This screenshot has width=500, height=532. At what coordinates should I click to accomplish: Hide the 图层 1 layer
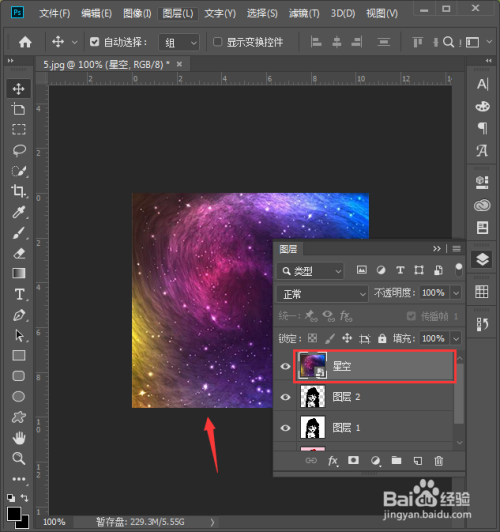coord(285,428)
